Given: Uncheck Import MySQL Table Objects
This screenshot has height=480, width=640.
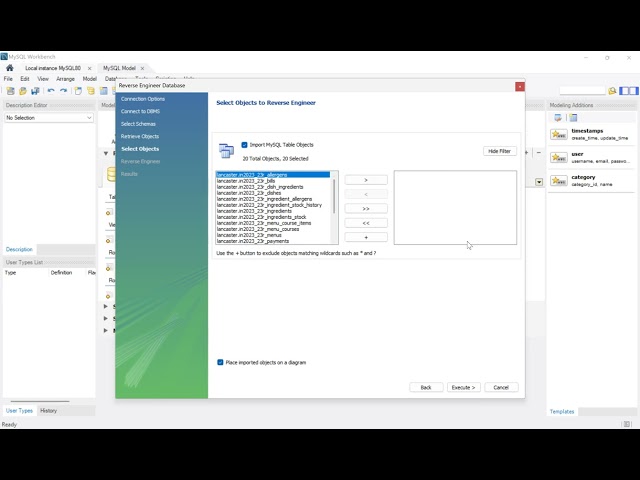Looking at the screenshot, I should tap(244, 145).
